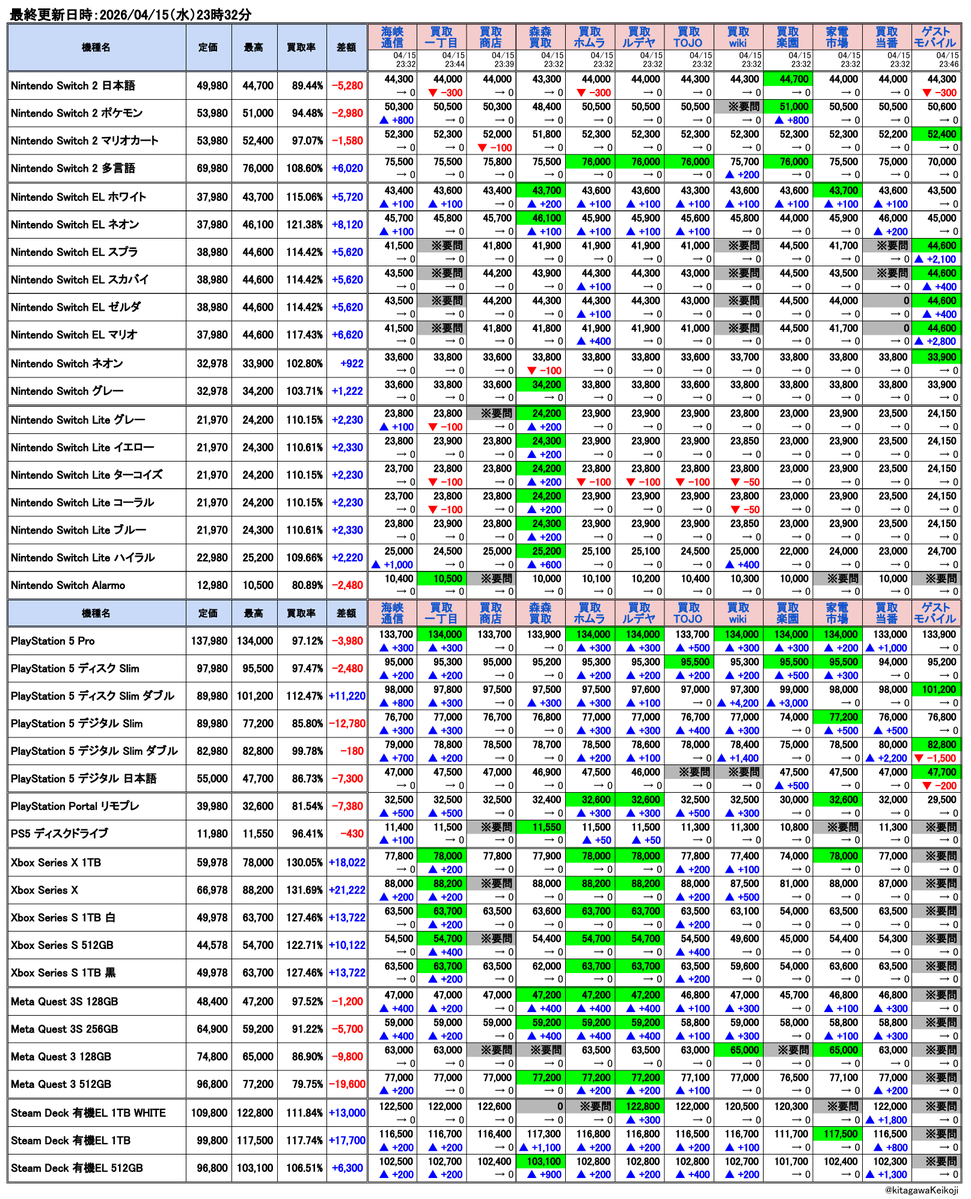Click +1,000 change in Switch Lite ハイラル row

pos(392,565)
